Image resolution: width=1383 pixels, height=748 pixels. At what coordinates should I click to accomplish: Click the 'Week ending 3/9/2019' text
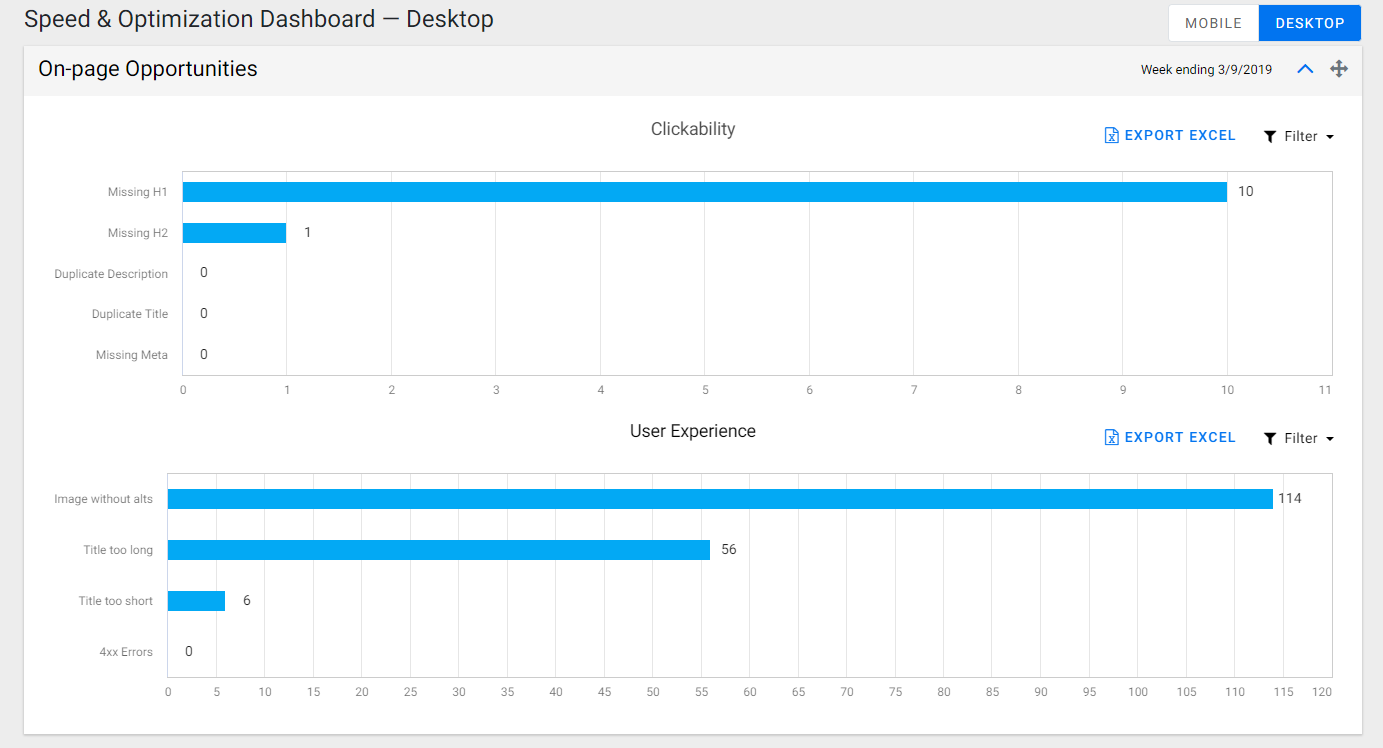tap(1206, 70)
